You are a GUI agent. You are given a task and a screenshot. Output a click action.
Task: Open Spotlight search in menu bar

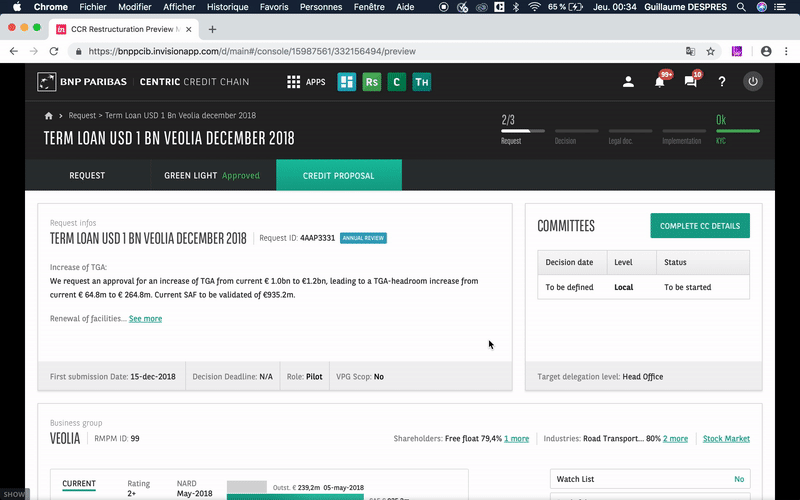[741, 7]
